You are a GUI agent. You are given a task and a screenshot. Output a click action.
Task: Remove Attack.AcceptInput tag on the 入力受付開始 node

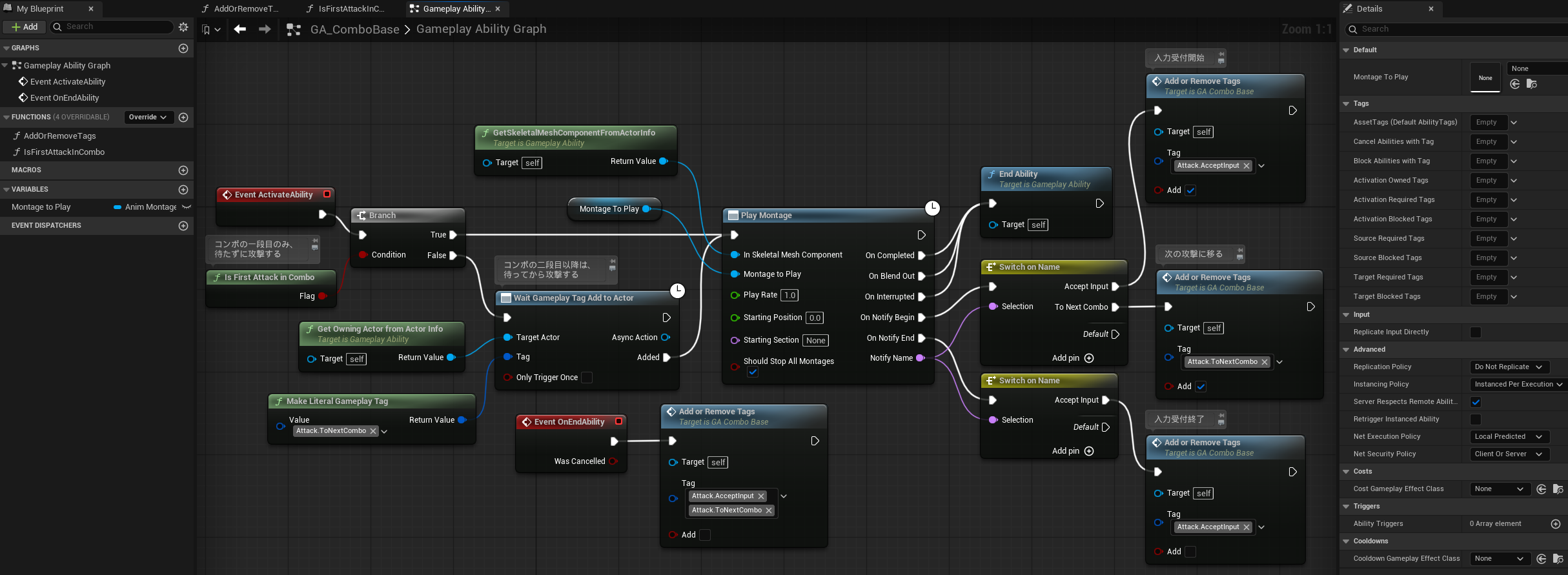pos(1247,166)
